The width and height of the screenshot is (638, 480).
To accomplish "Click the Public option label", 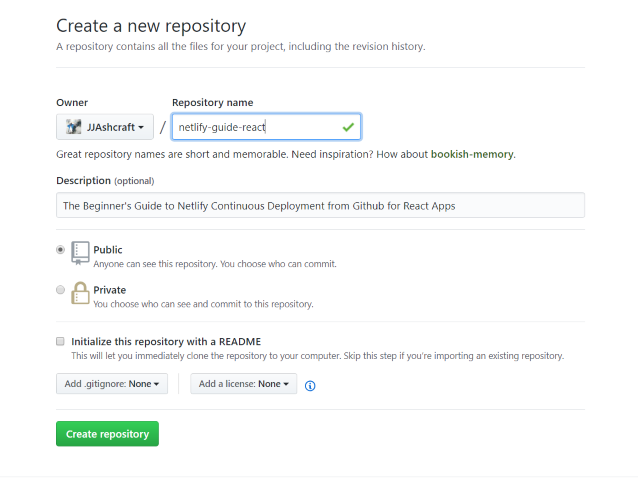I will (x=108, y=249).
